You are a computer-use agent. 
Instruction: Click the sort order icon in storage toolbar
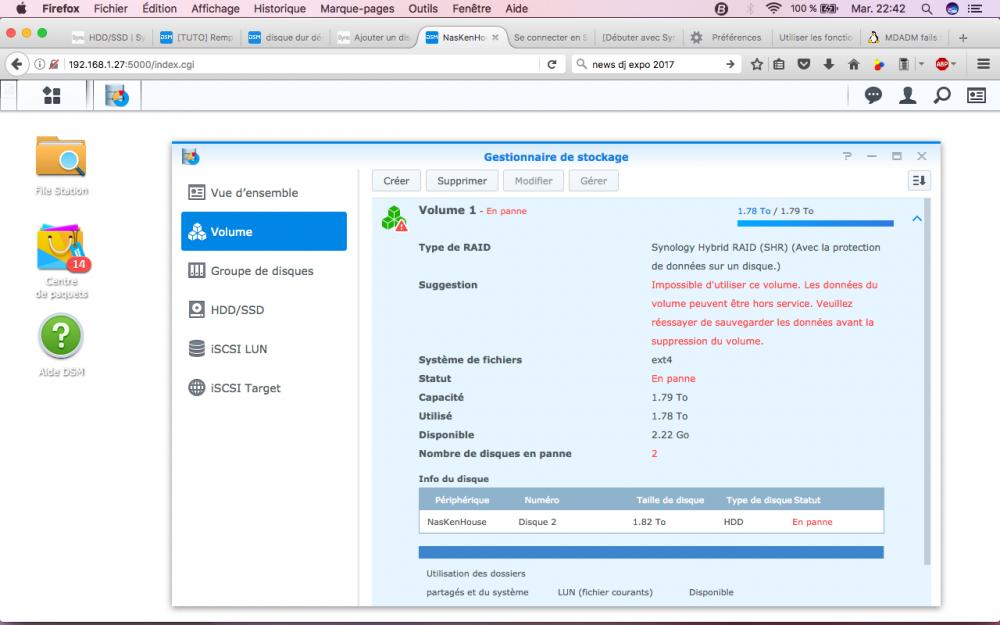(919, 180)
